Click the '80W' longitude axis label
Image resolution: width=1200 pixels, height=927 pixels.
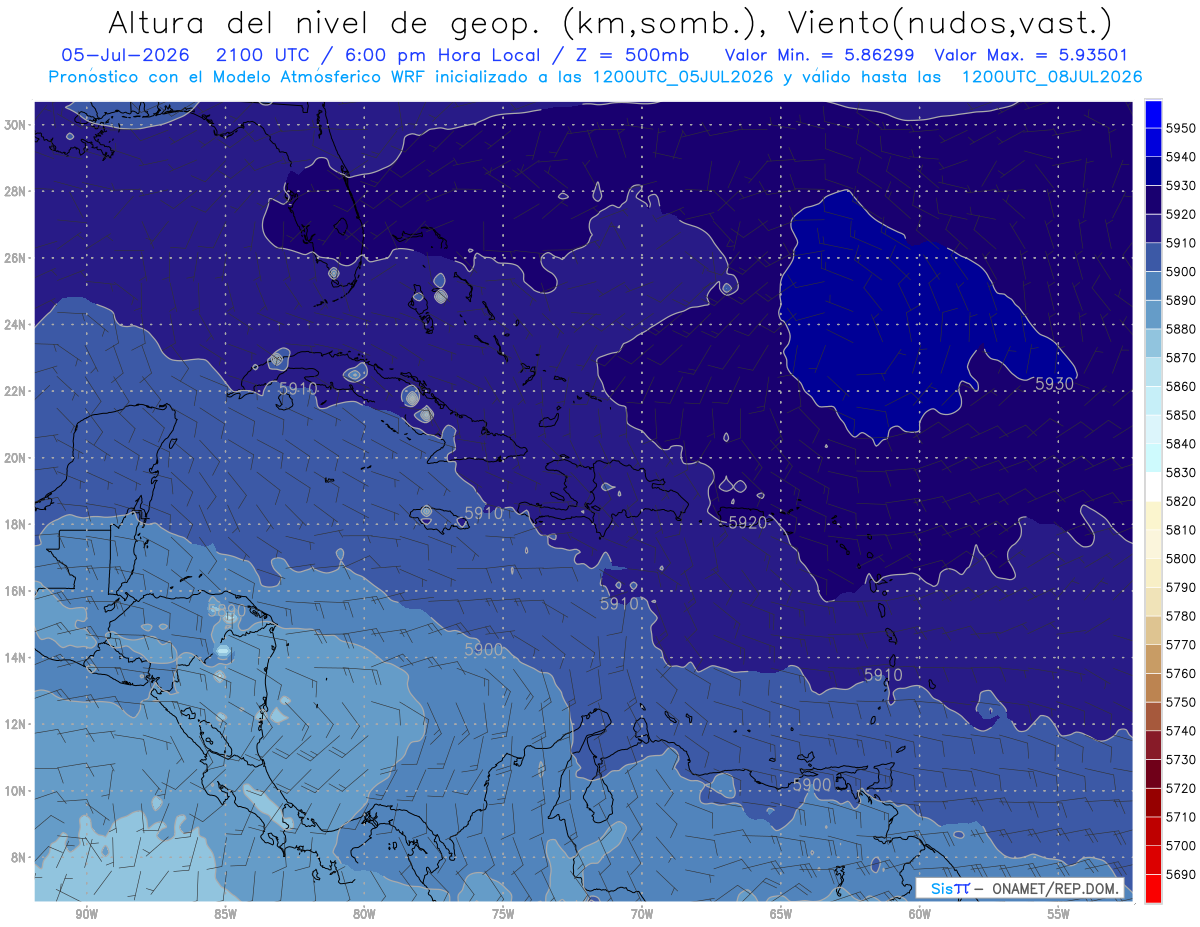click(x=364, y=914)
